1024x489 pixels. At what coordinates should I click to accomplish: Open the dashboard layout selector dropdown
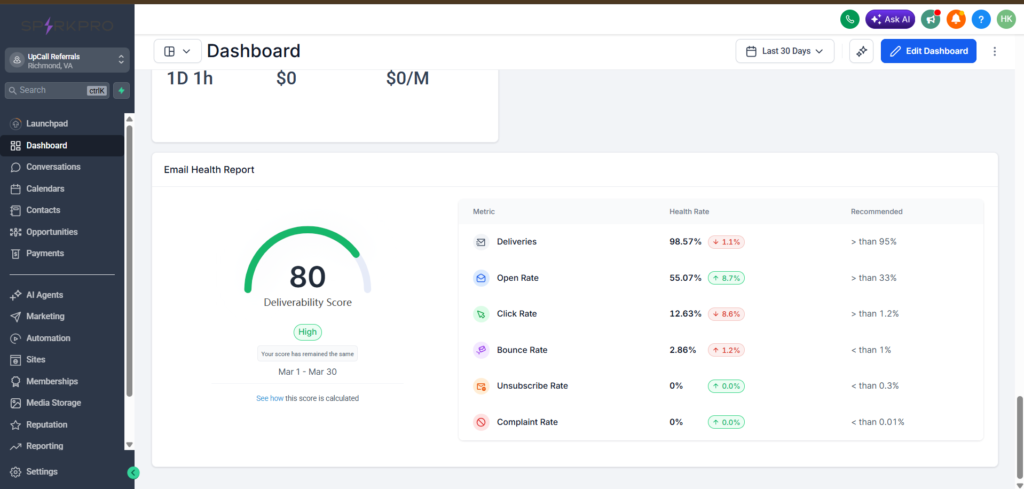[177, 51]
